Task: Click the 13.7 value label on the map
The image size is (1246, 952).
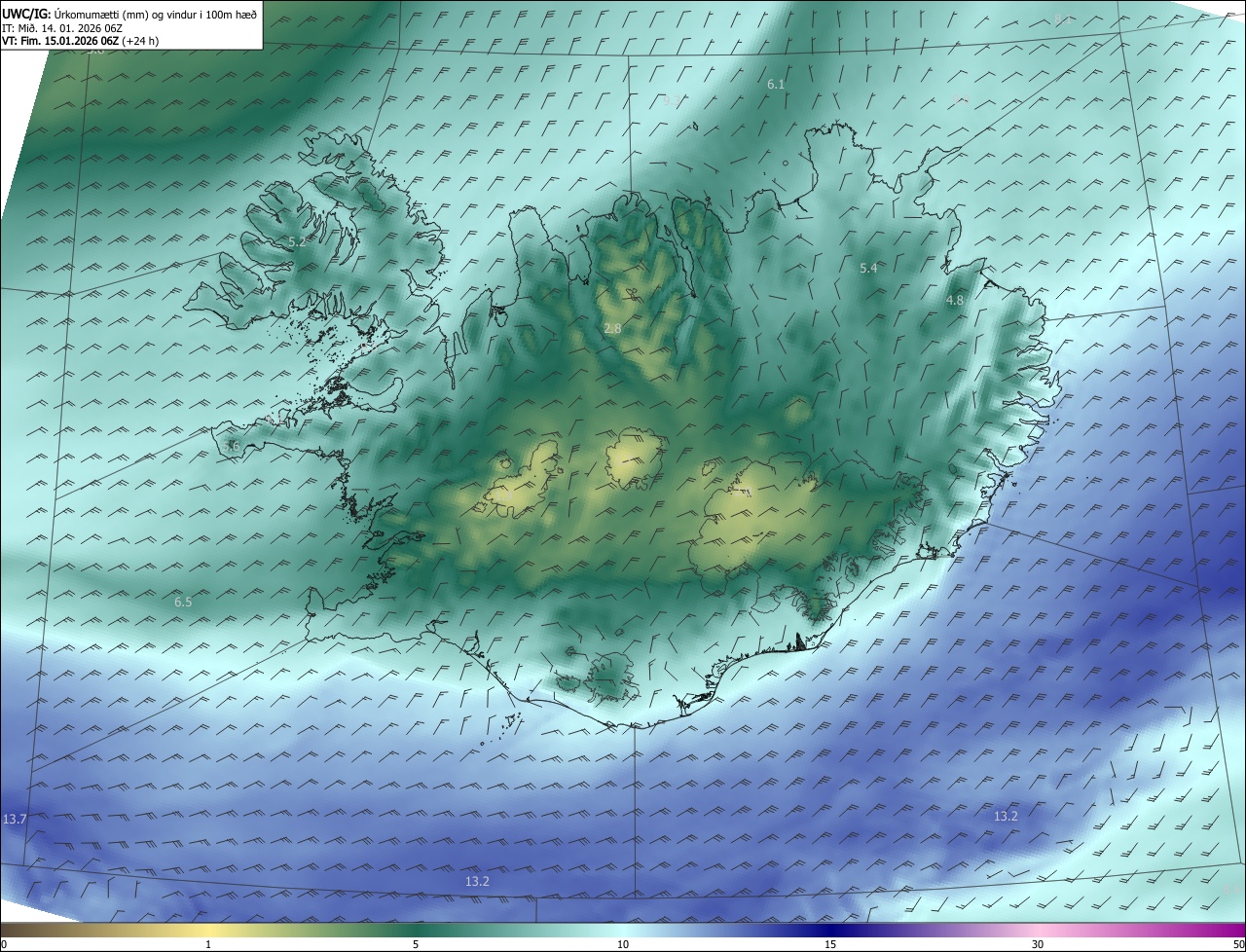Action: pyautogui.click(x=15, y=820)
